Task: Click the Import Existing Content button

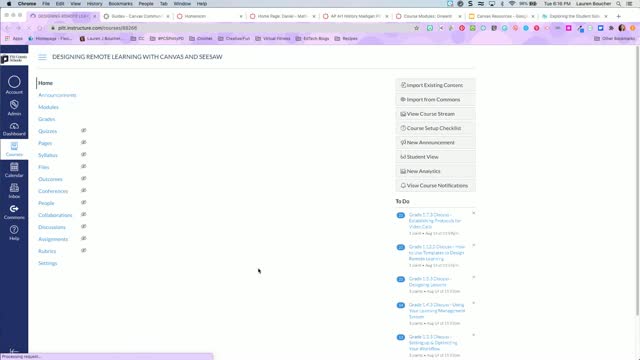Action: 435,85
